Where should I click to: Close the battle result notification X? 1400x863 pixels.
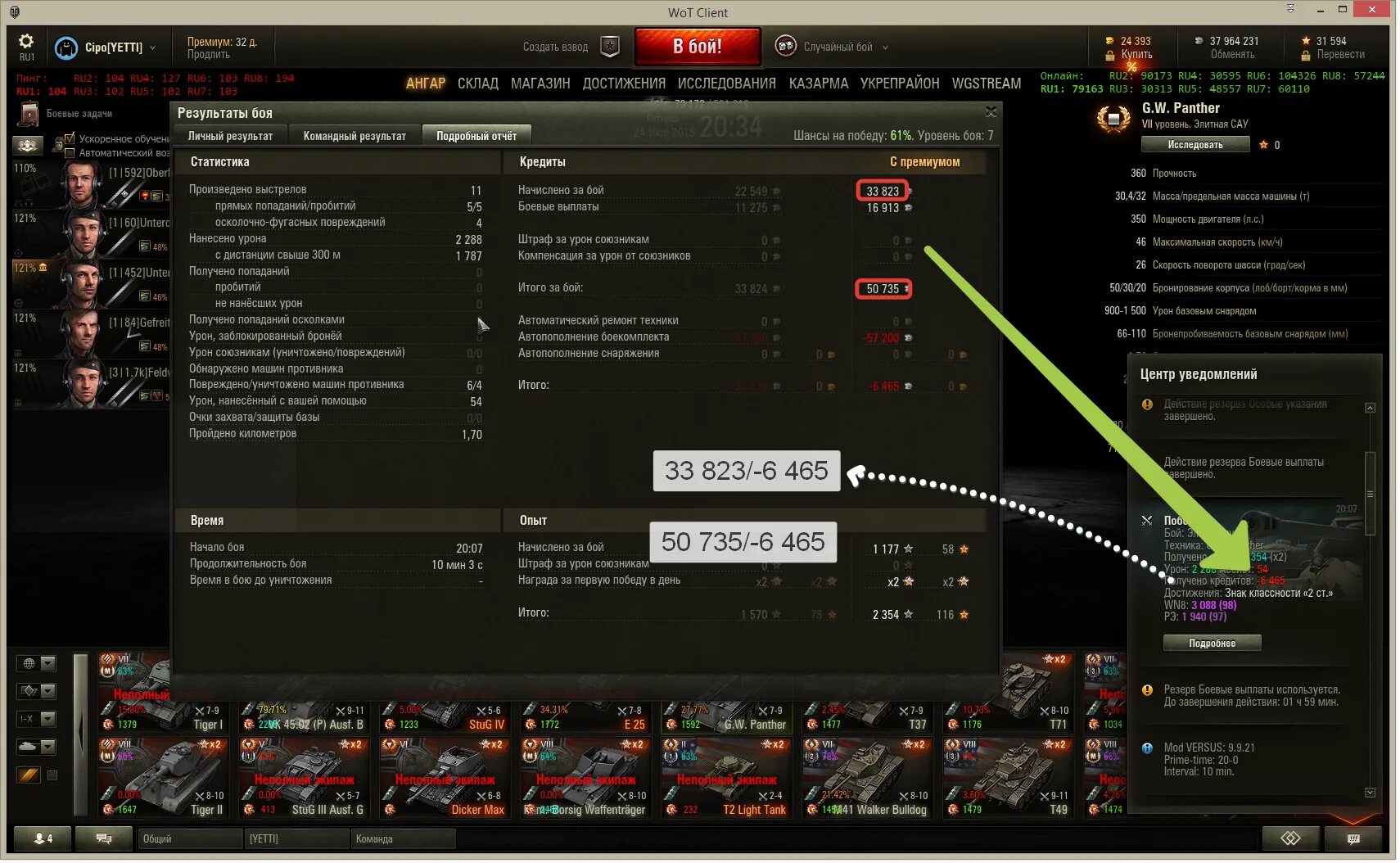(x=1147, y=521)
